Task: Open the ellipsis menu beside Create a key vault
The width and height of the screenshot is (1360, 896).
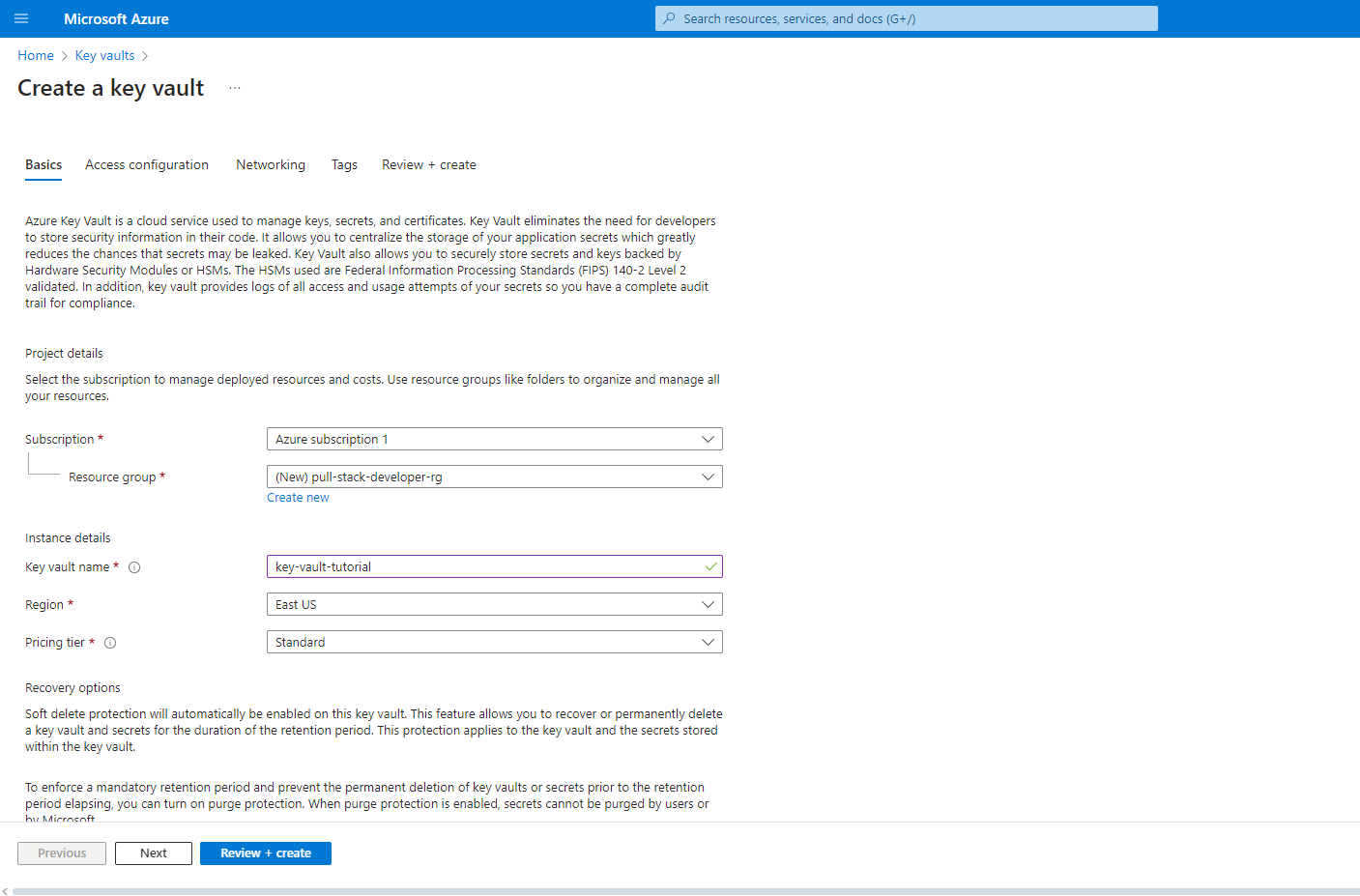Action: pos(235,88)
